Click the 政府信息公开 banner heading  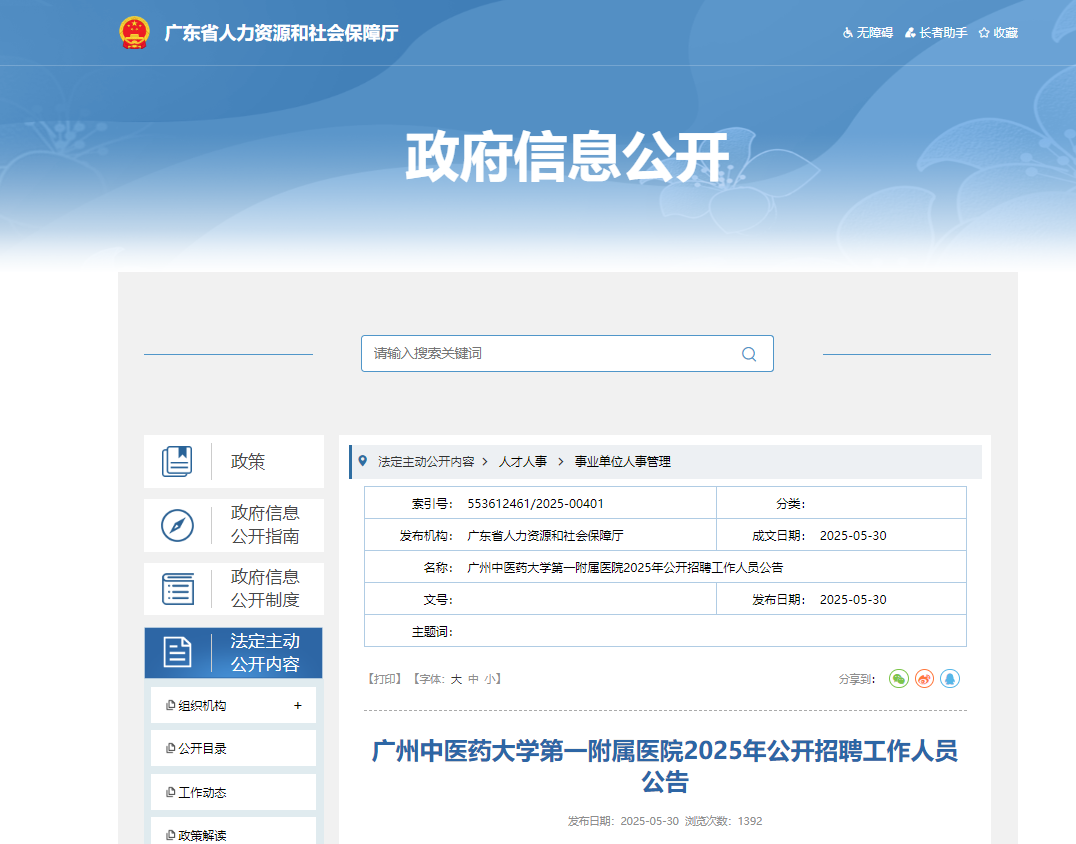[567, 157]
